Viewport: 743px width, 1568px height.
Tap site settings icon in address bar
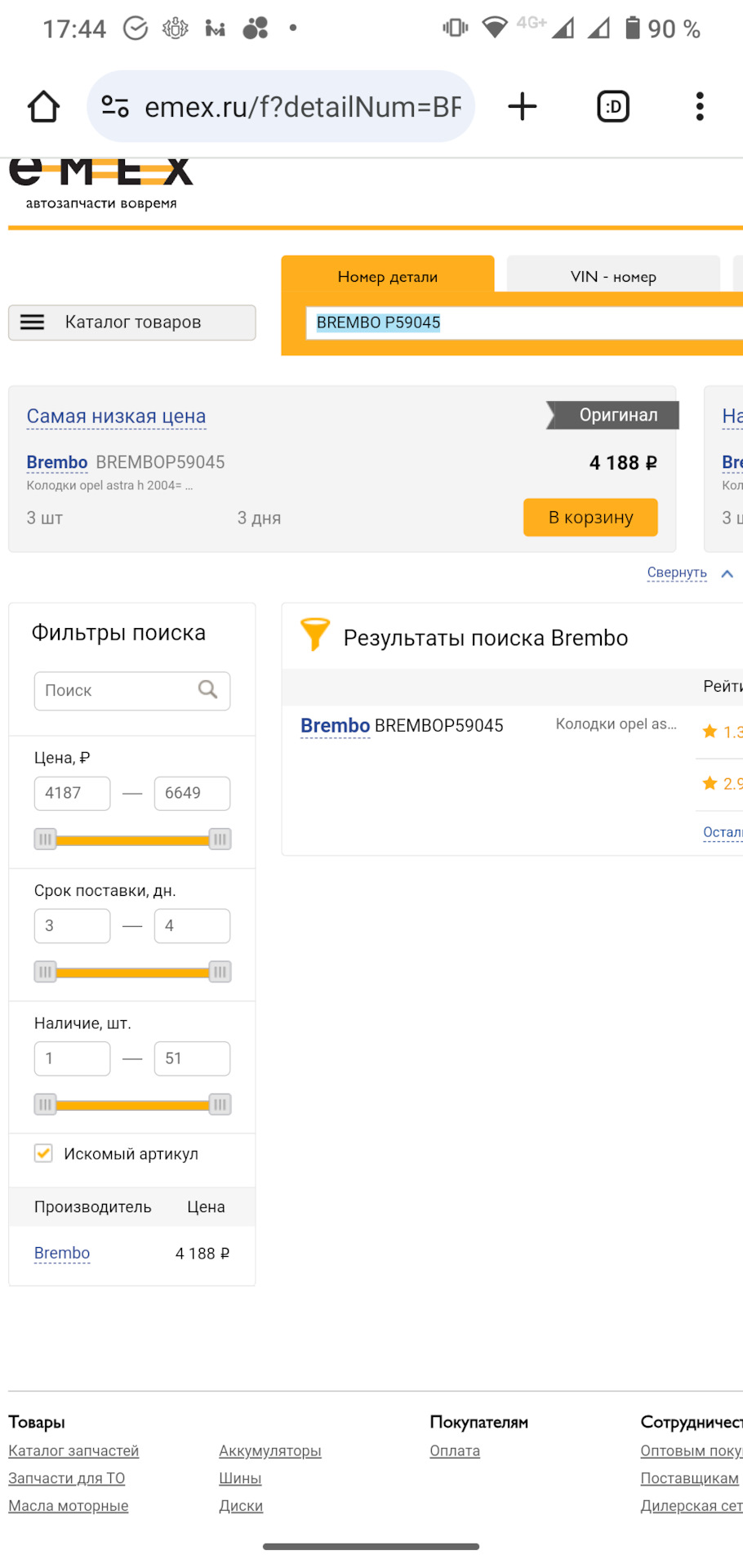[x=115, y=106]
